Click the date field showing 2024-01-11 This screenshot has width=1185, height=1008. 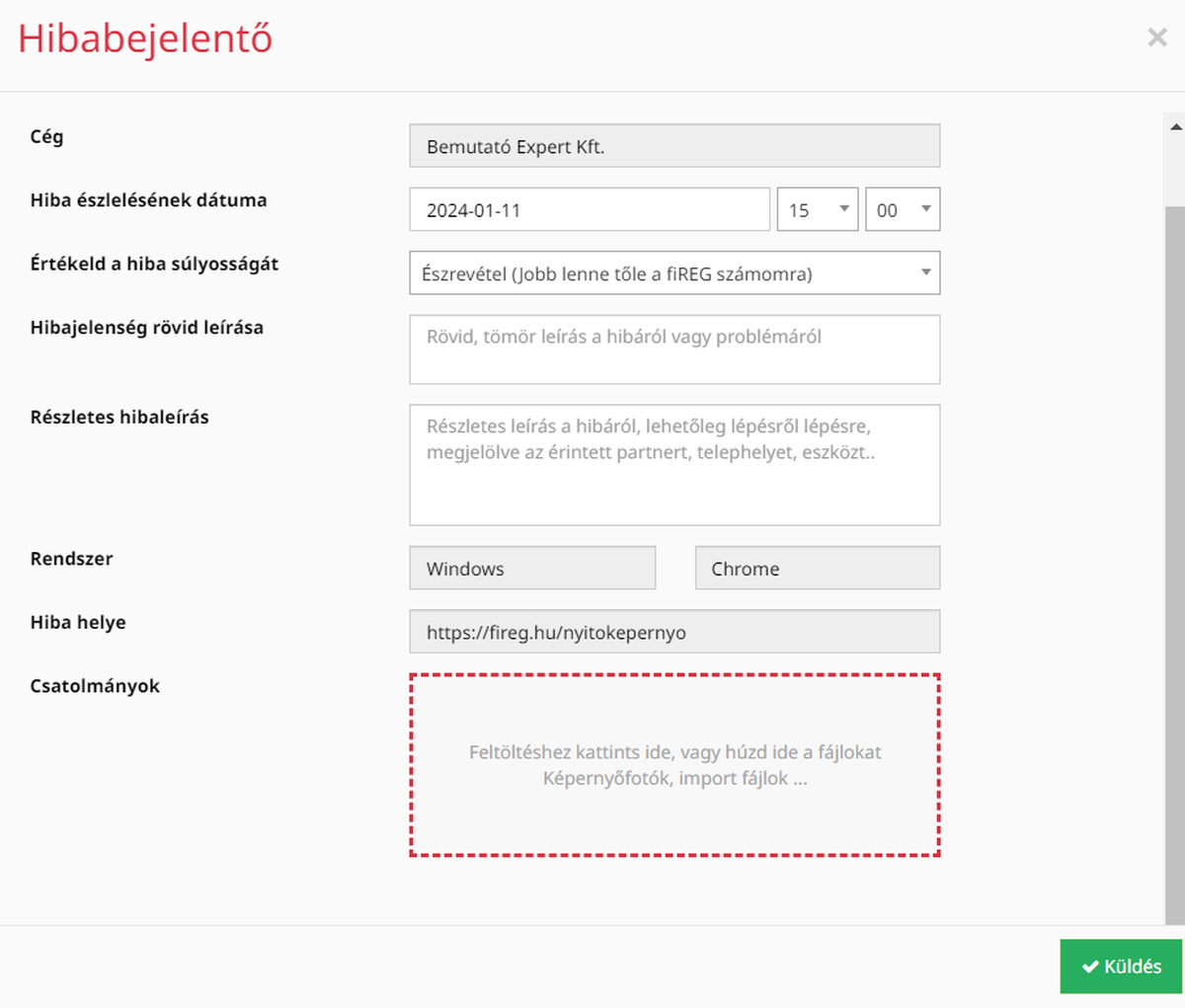(590, 209)
